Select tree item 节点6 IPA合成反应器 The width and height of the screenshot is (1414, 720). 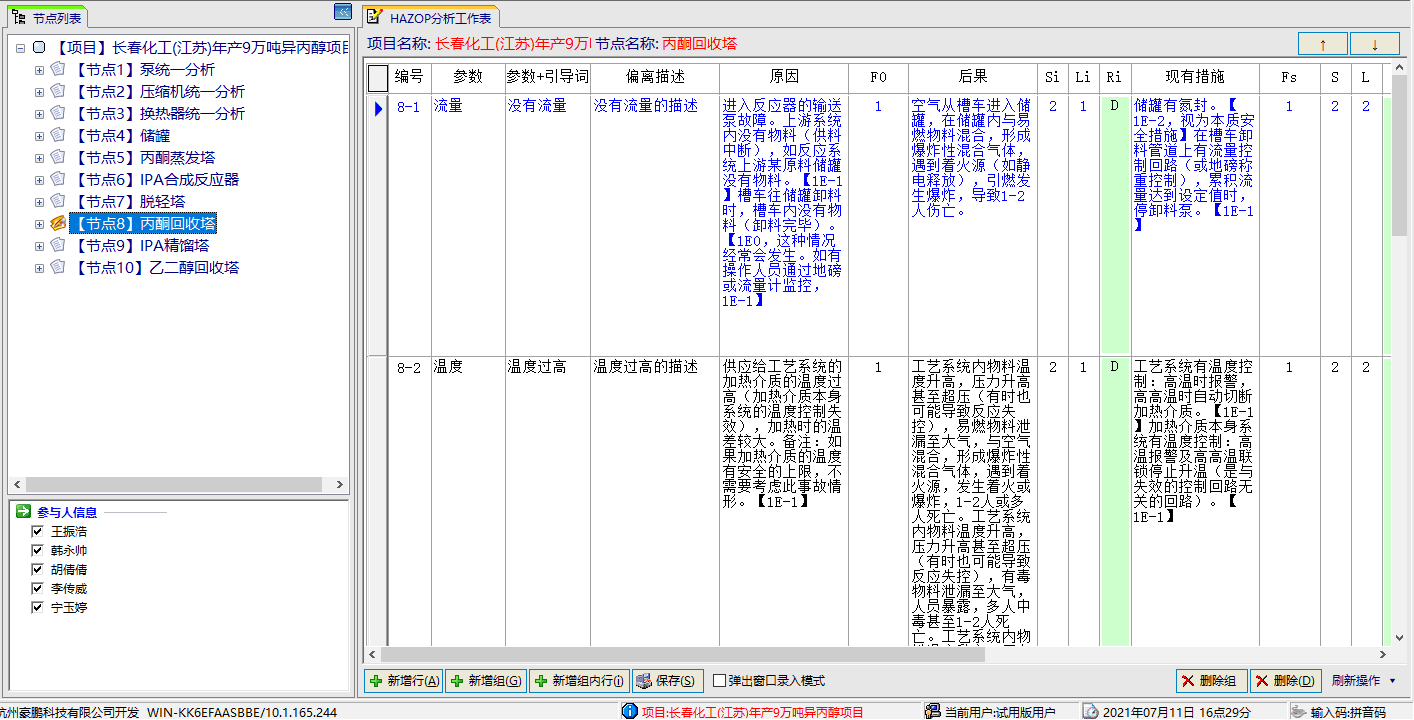[155, 180]
